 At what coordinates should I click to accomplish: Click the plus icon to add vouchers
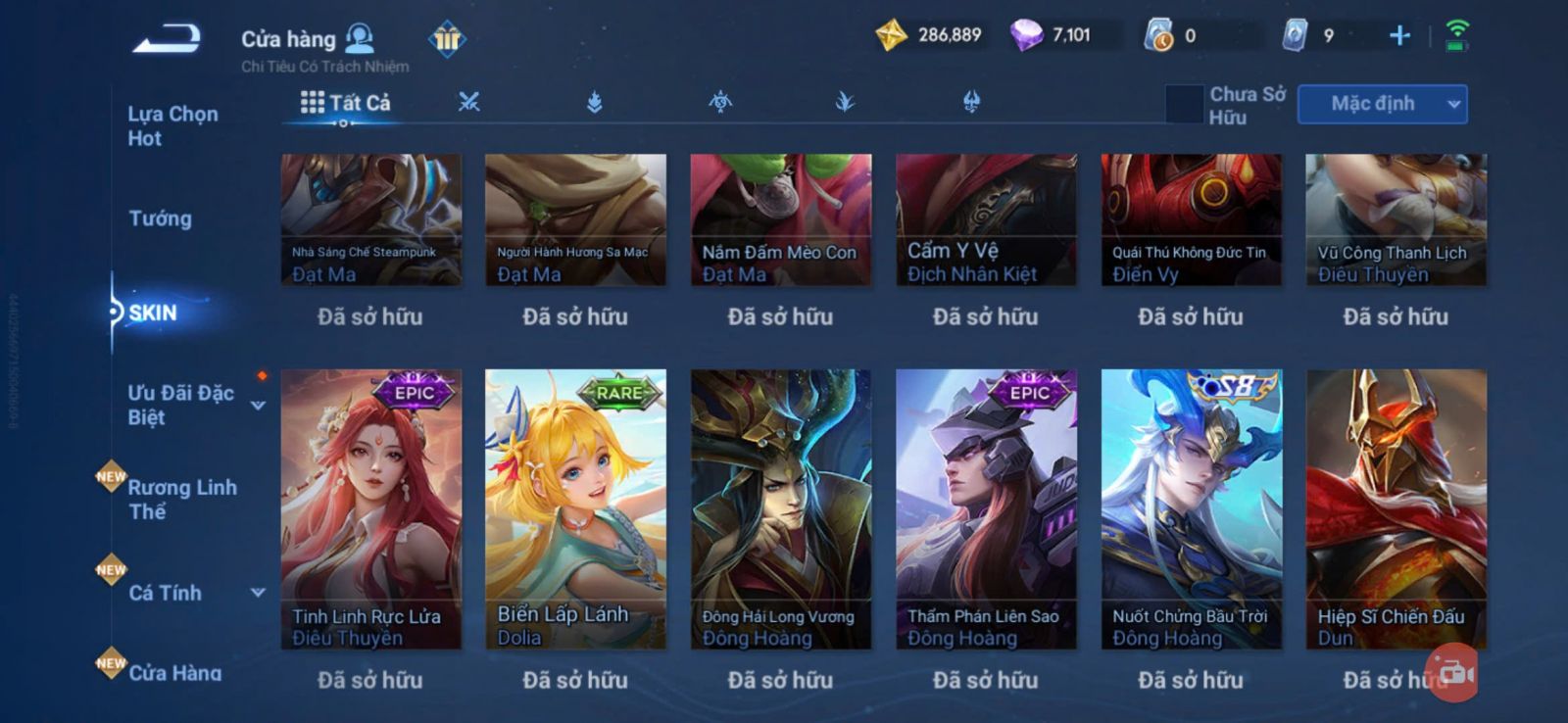[1399, 36]
